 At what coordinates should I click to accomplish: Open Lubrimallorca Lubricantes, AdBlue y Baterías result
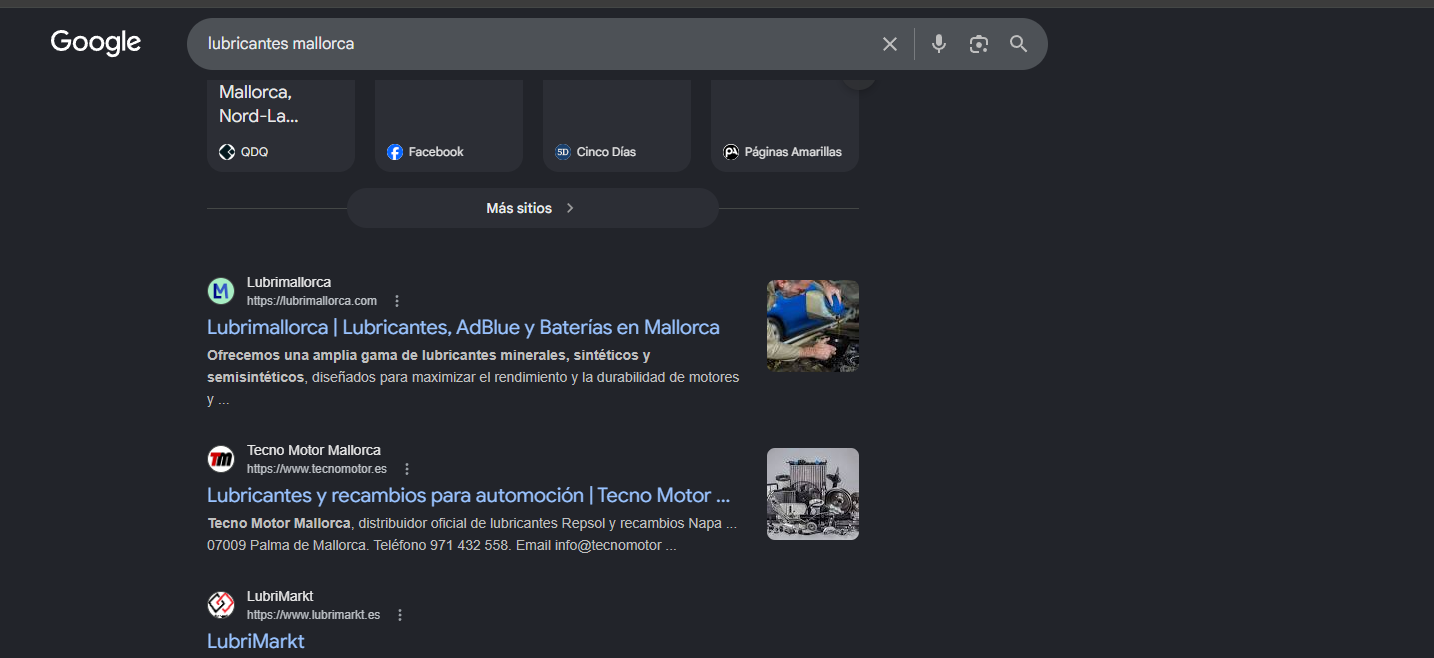point(463,327)
